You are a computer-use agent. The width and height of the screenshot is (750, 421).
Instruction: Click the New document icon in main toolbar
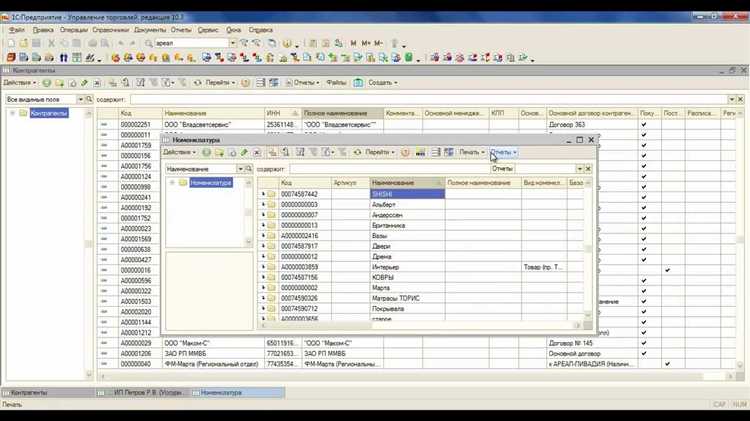(11, 43)
